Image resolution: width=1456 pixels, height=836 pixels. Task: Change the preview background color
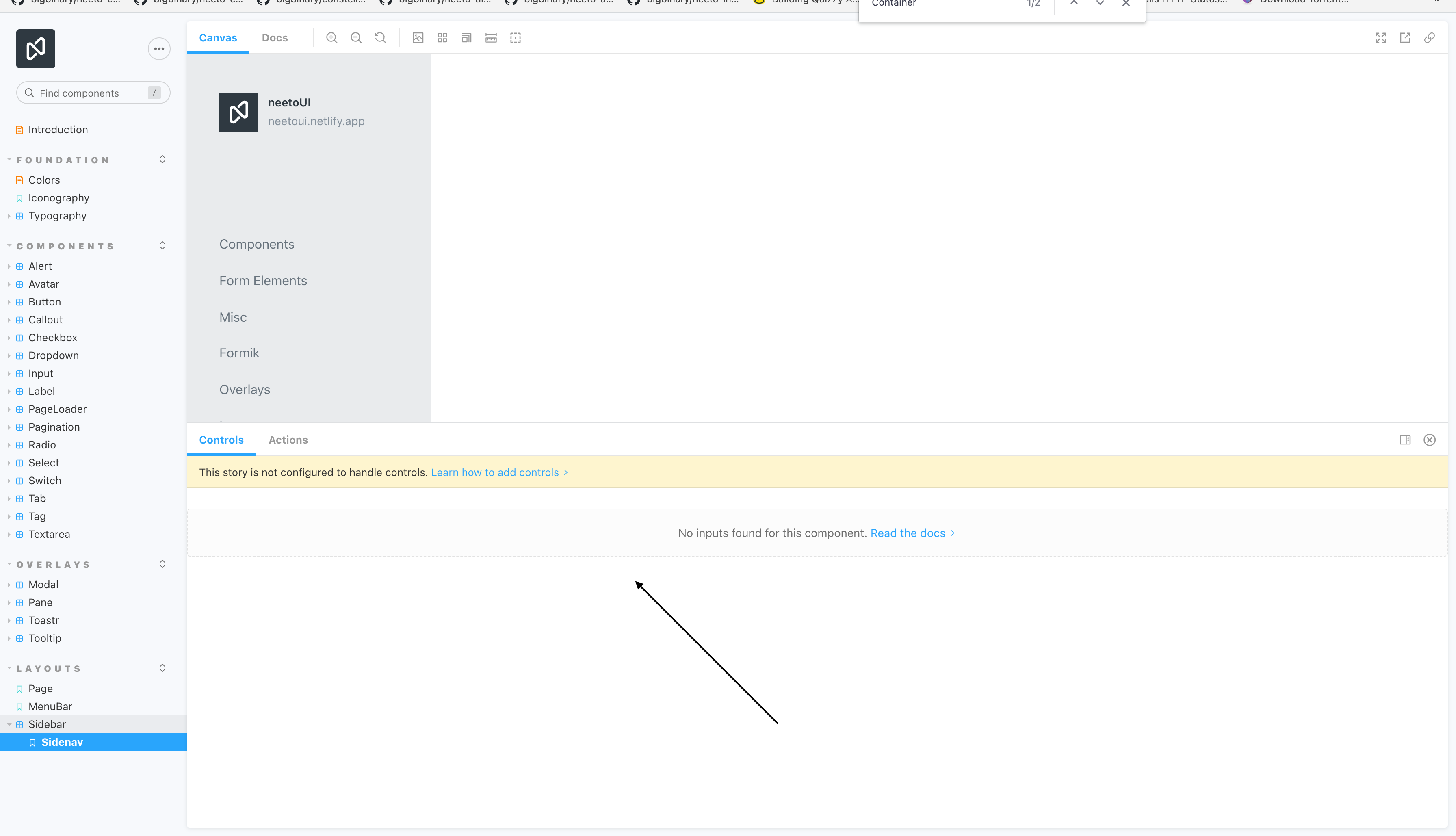click(x=418, y=37)
